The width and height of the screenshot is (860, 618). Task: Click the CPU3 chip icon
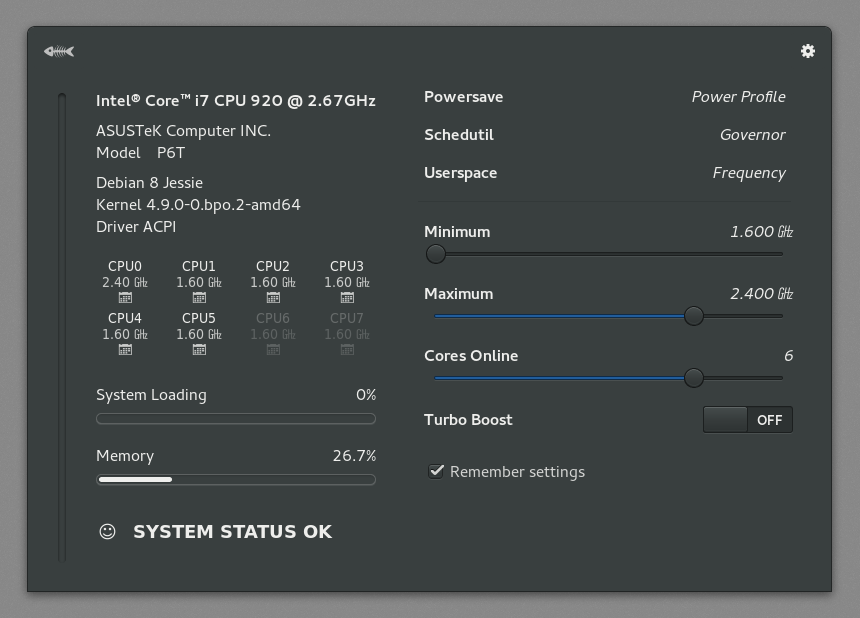(x=347, y=298)
